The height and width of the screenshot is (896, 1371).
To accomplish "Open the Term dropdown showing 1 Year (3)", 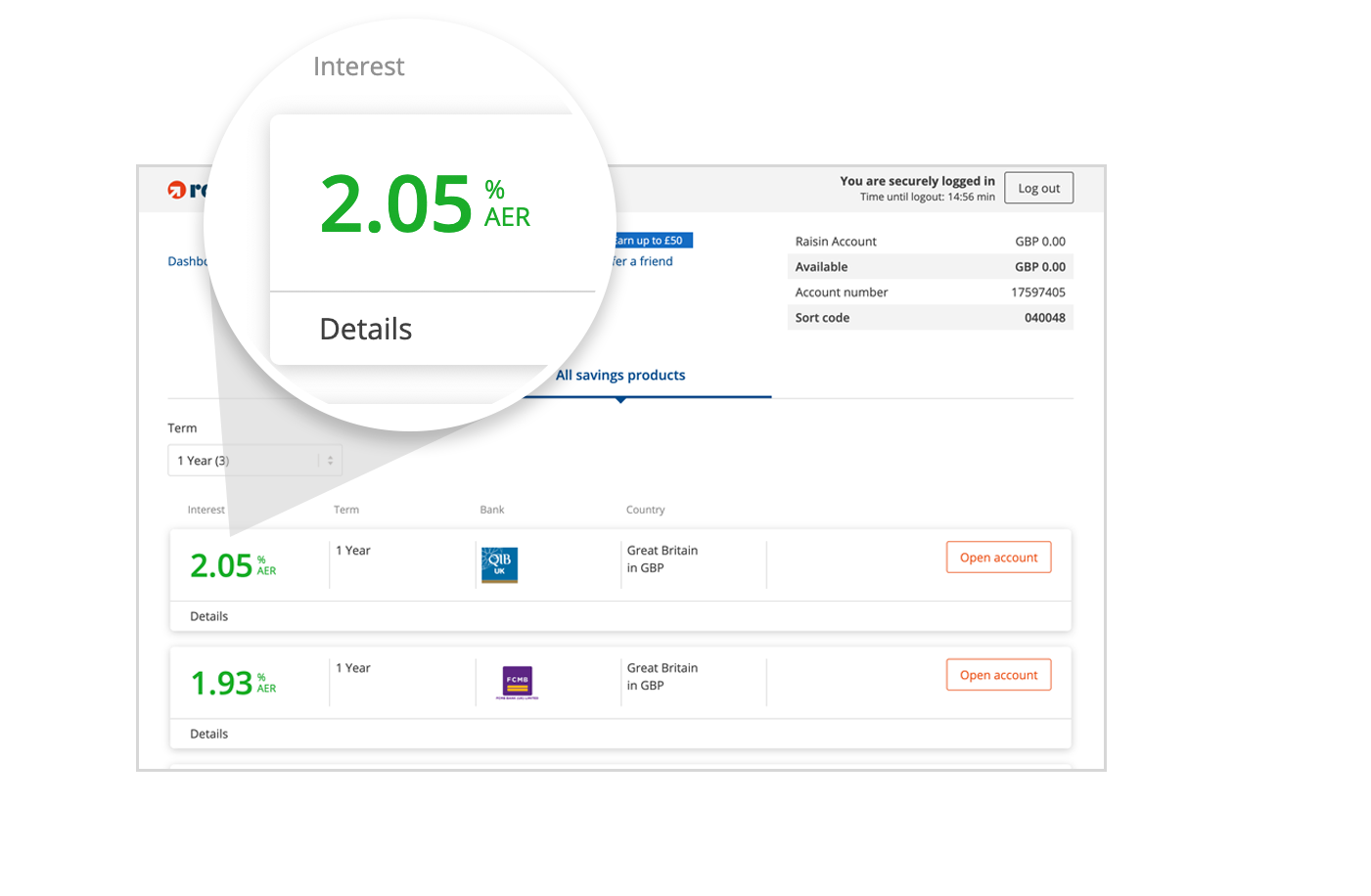I will [x=255, y=461].
